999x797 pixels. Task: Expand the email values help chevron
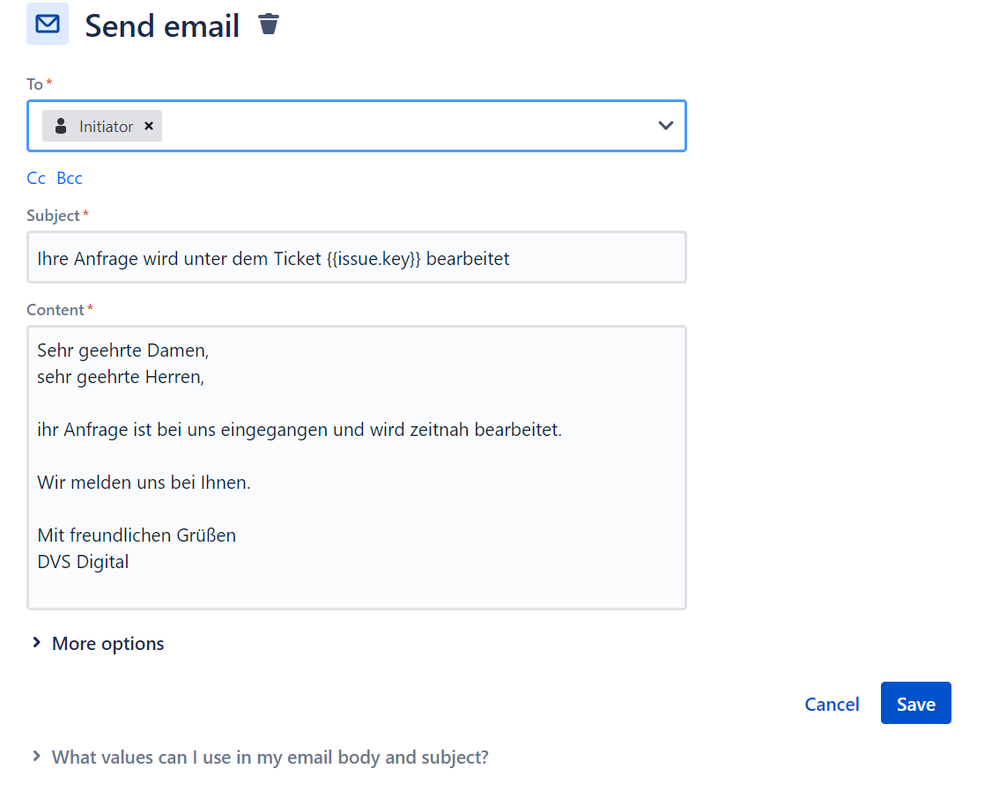36,756
